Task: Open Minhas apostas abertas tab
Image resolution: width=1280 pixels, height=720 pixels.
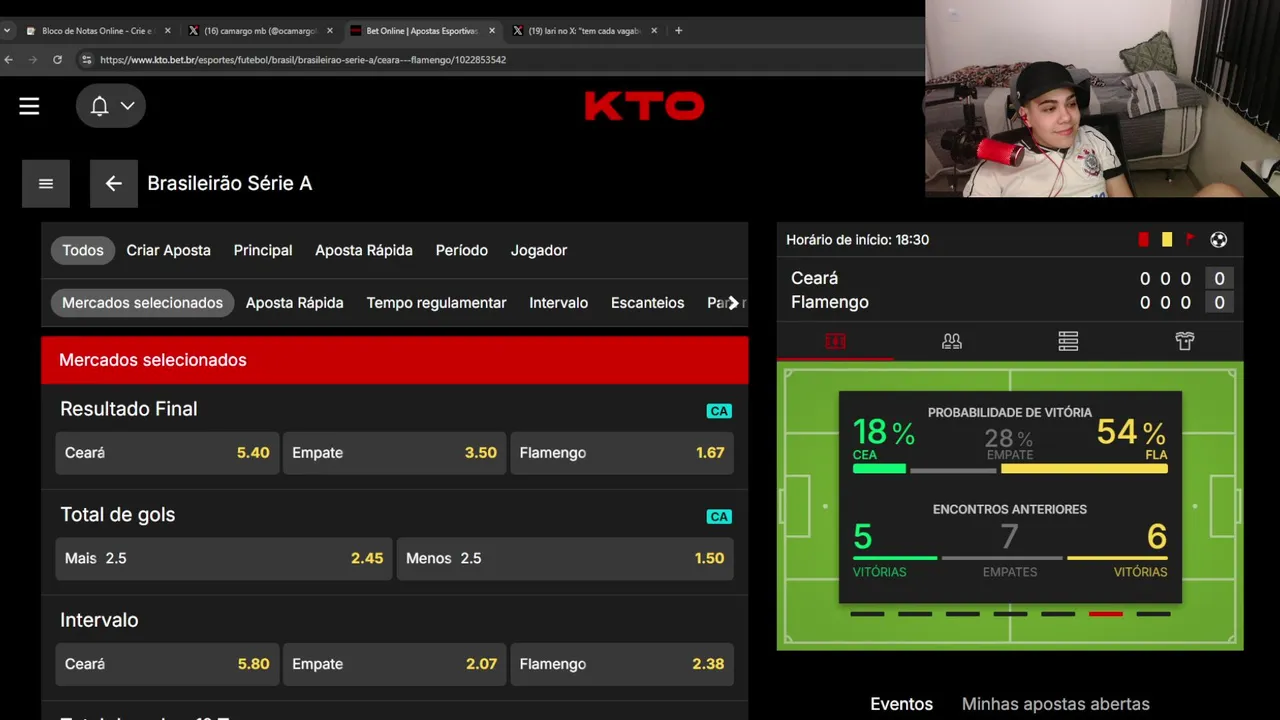Action: [x=1055, y=704]
